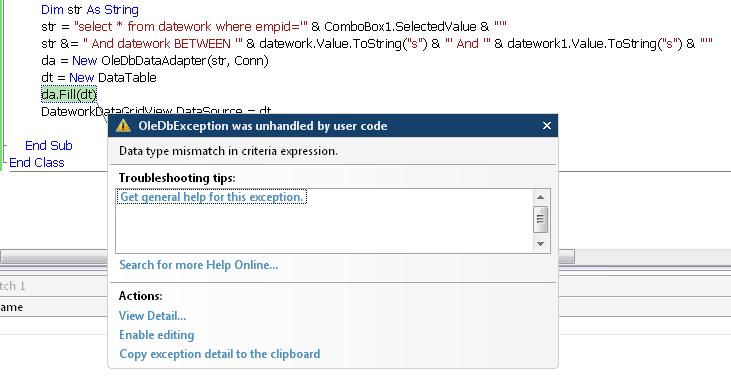Image resolution: width=731 pixels, height=384 pixels.
Task: Open 'Get general help for this exception' link
Action: (x=212, y=197)
